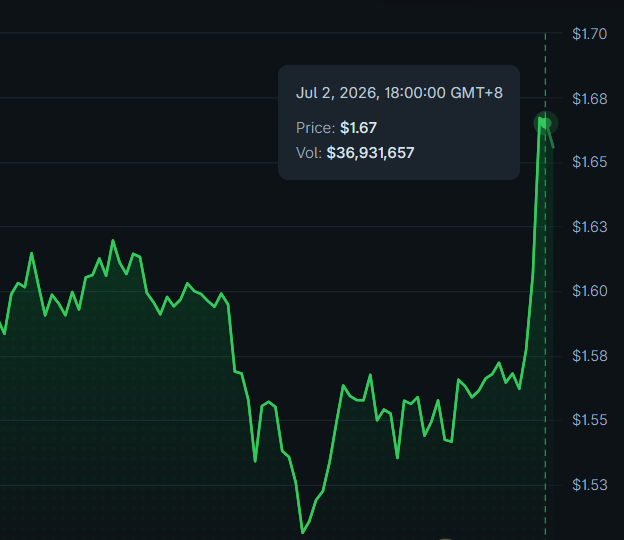Screen dimensions: 624x540
Task: Click the $1.58 price axis label
Action: [589, 356]
